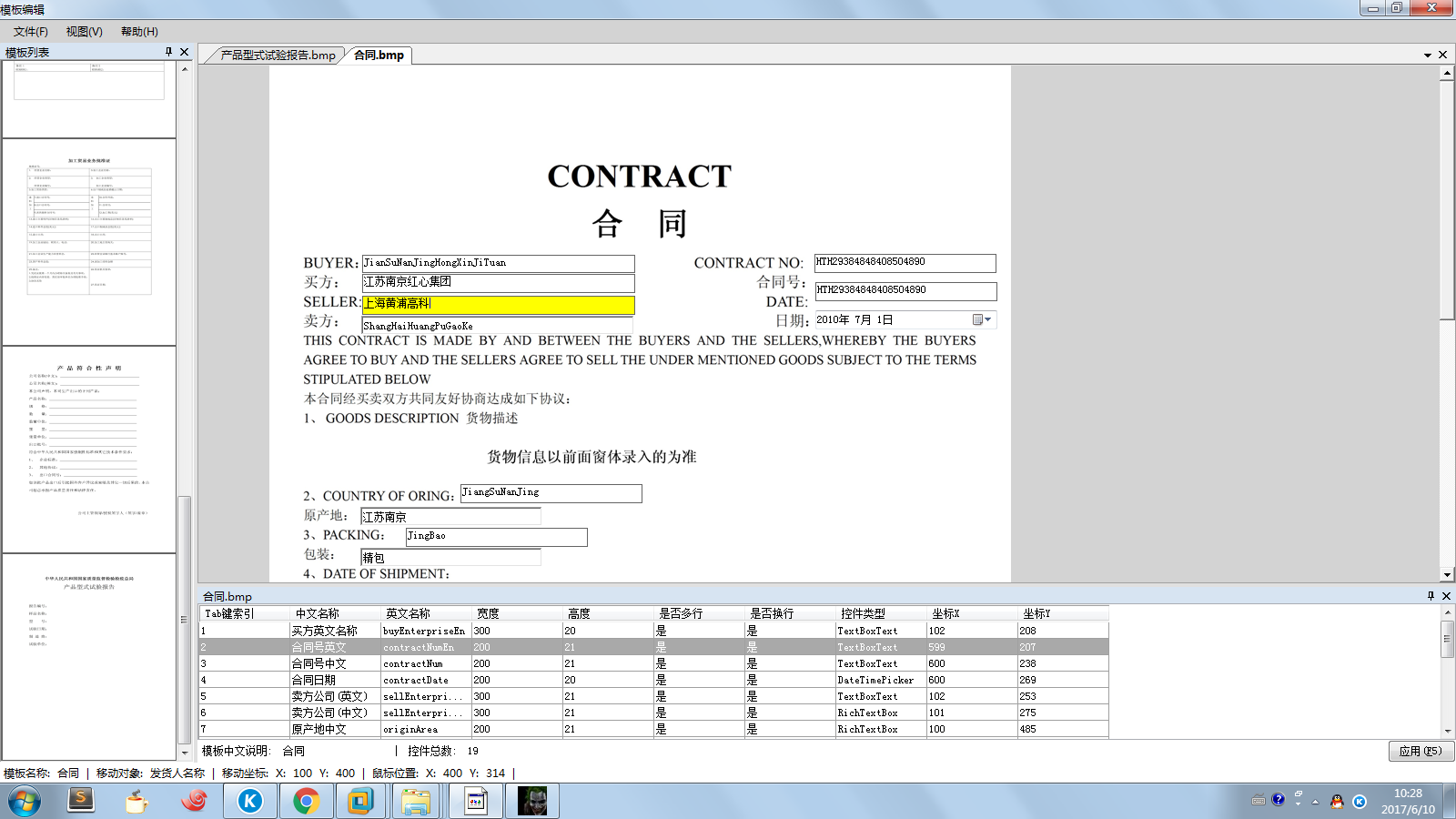1456x819 pixels.
Task: Click the document view scroll-up arrow
Action: point(1447,73)
